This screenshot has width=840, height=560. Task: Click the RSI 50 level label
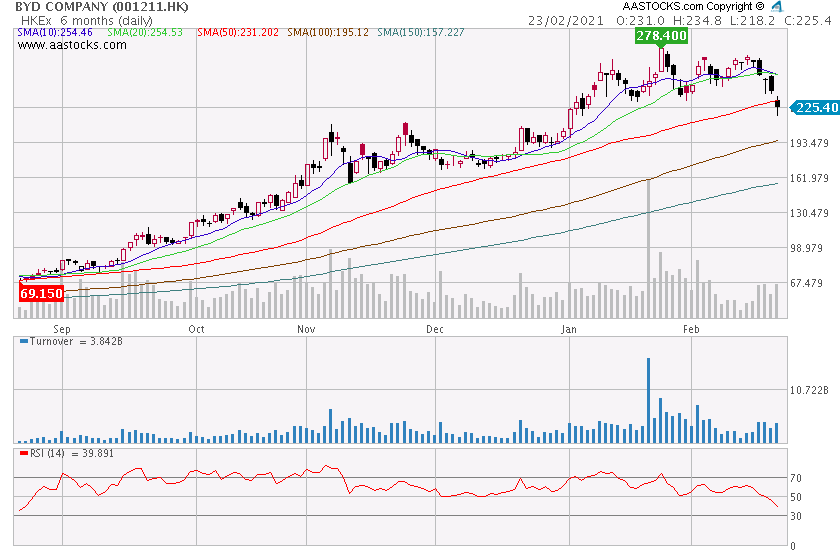[796, 497]
